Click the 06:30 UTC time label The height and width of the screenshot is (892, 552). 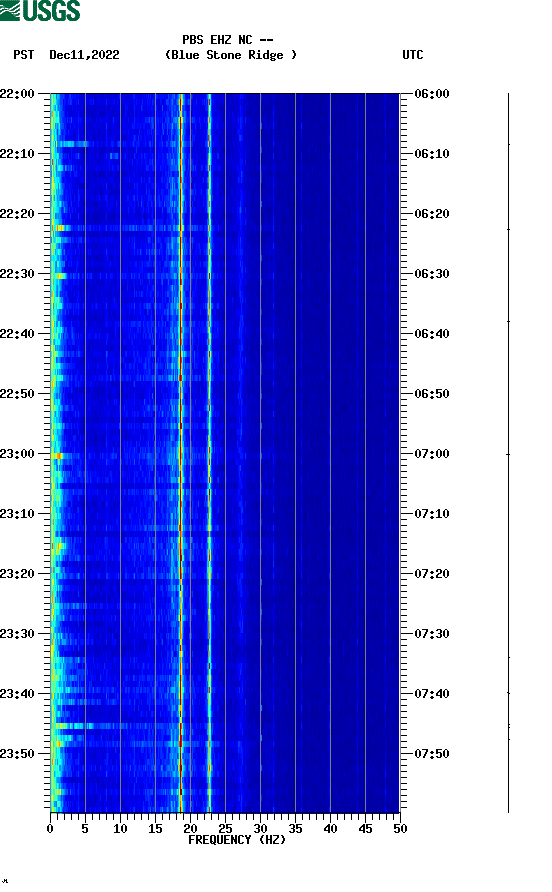[x=432, y=274]
